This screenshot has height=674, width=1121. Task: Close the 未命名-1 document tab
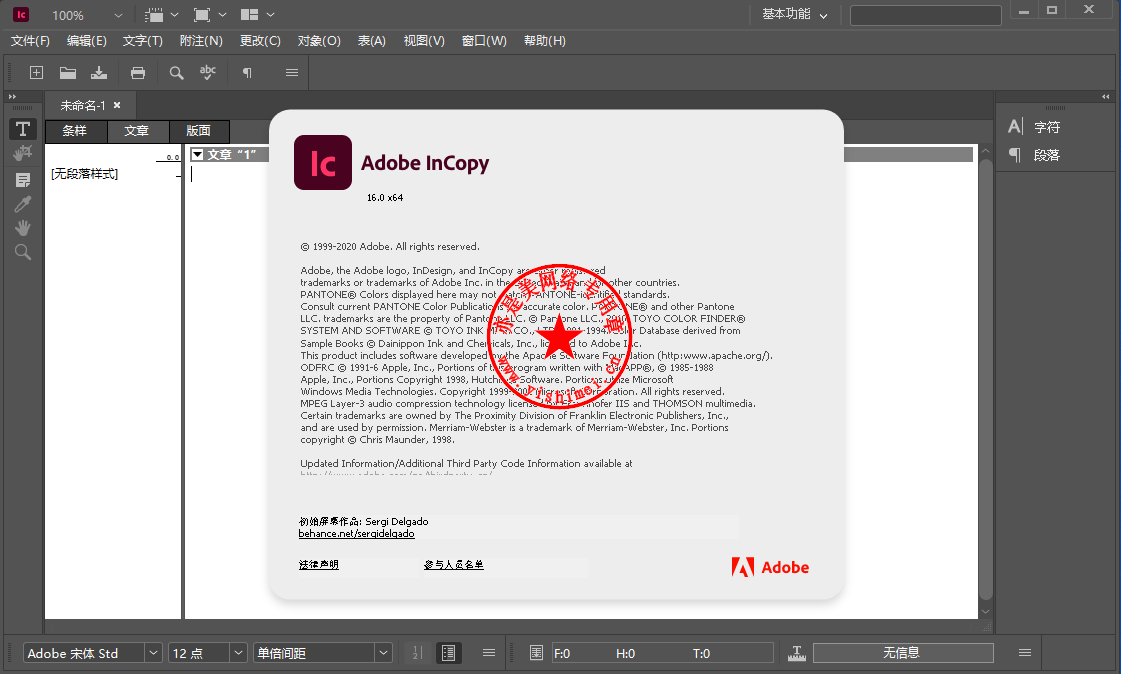pos(117,105)
